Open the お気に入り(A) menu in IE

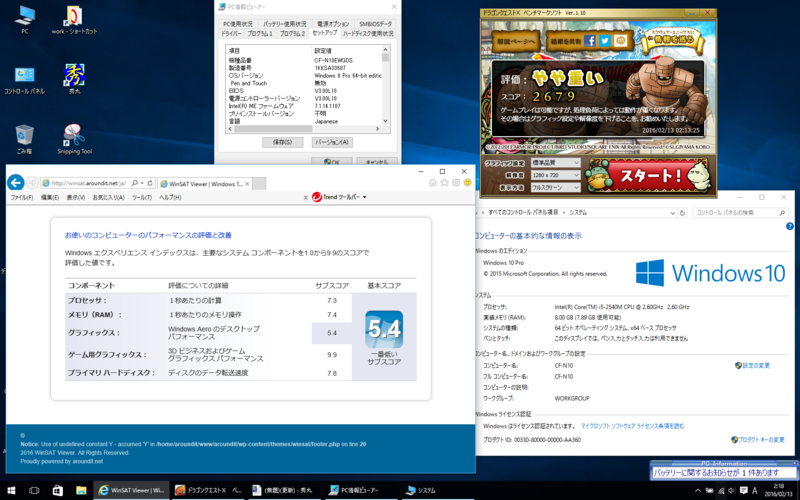point(109,197)
